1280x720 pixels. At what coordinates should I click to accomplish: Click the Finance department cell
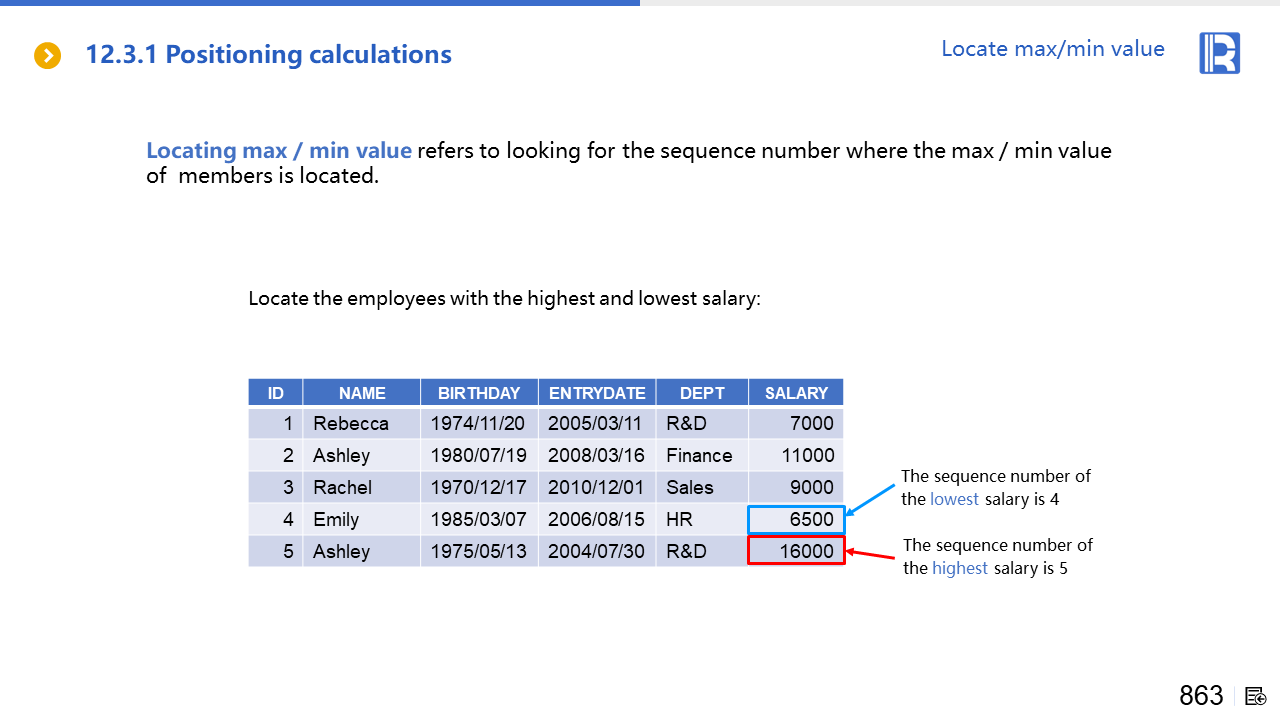tap(699, 456)
